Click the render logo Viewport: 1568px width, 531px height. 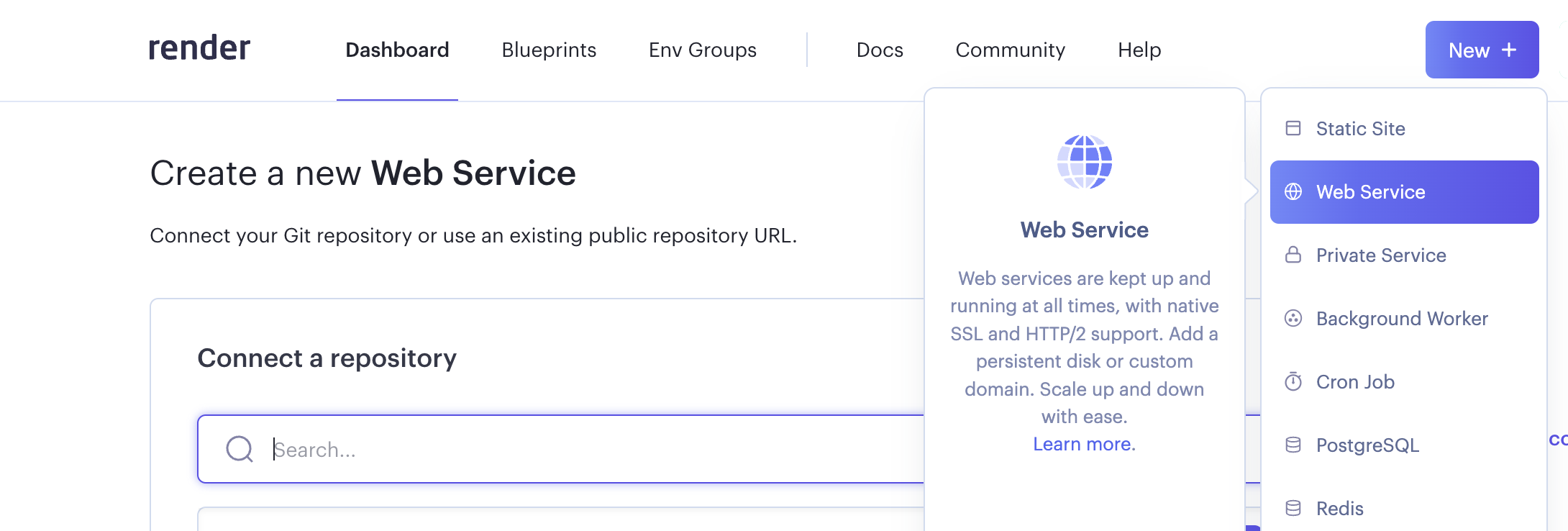[199, 49]
